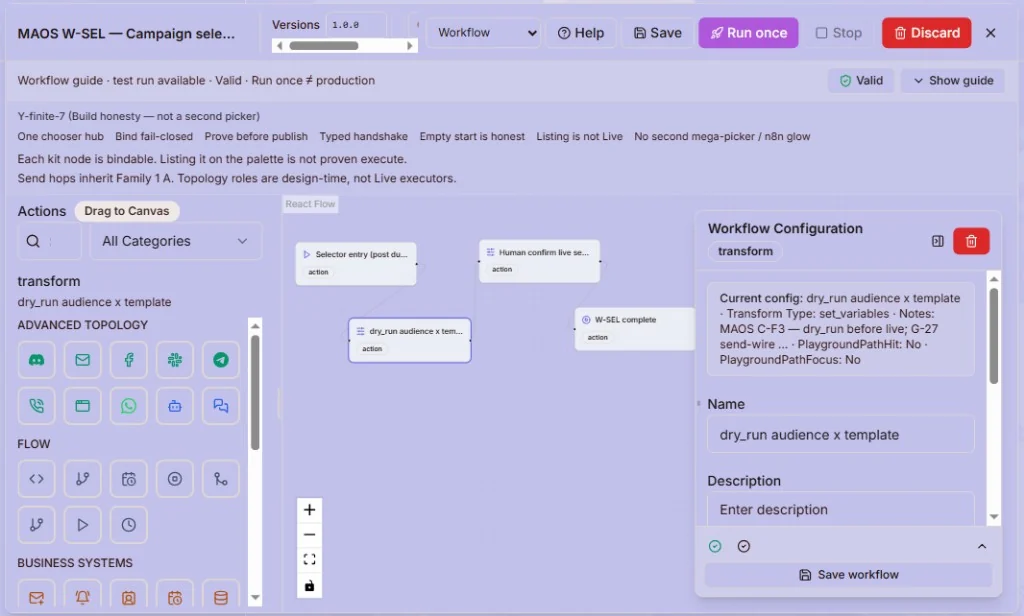Click the Versions scroll left arrow
1024x616 pixels.
tap(280, 46)
